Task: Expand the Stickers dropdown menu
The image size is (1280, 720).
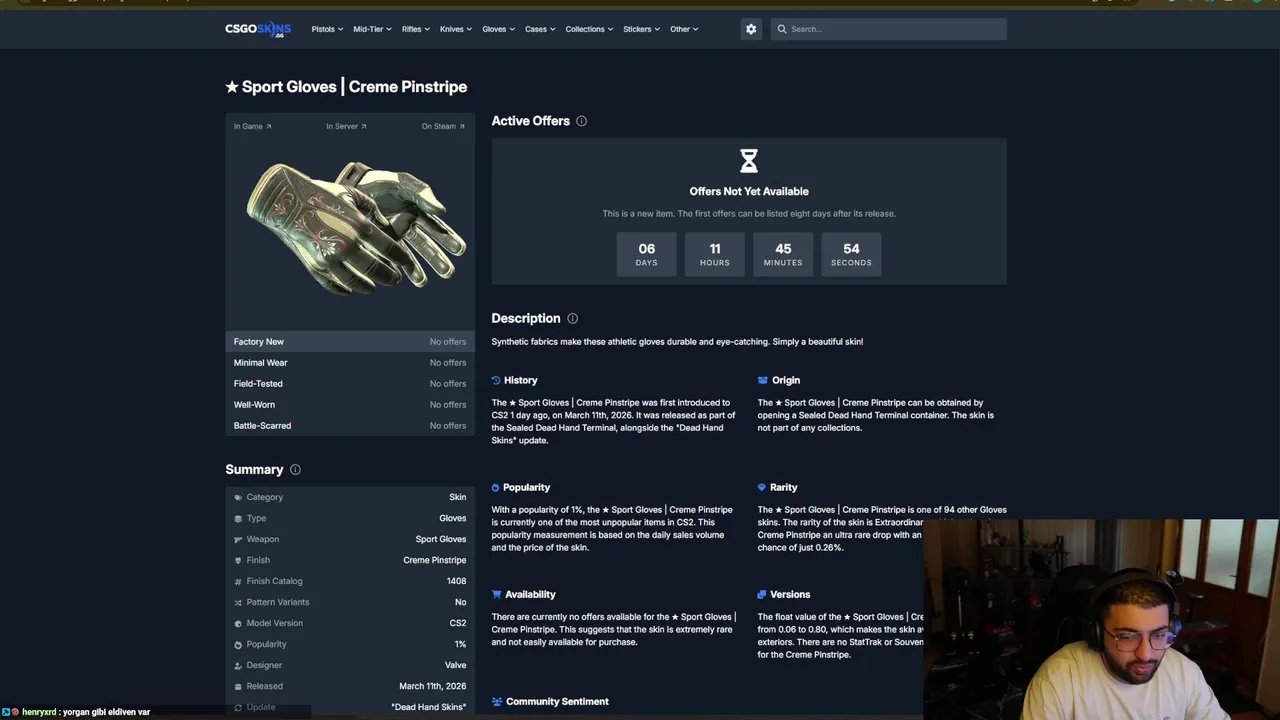Action: [x=641, y=29]
